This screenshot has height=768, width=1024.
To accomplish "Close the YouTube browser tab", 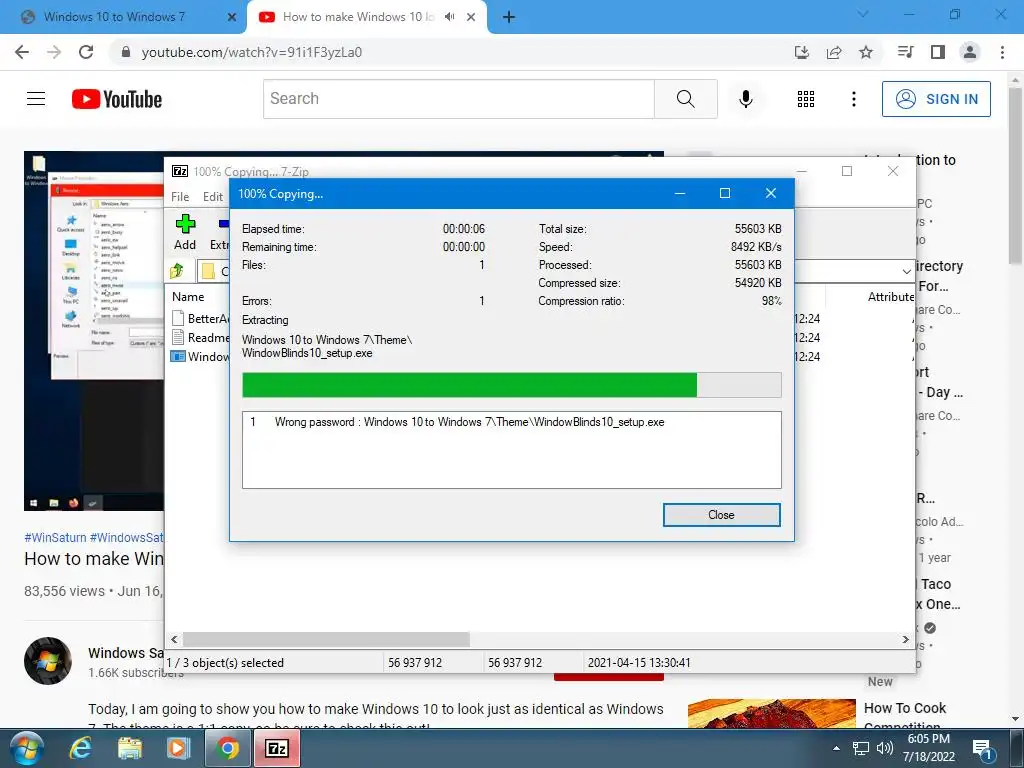I will point(471,17).
